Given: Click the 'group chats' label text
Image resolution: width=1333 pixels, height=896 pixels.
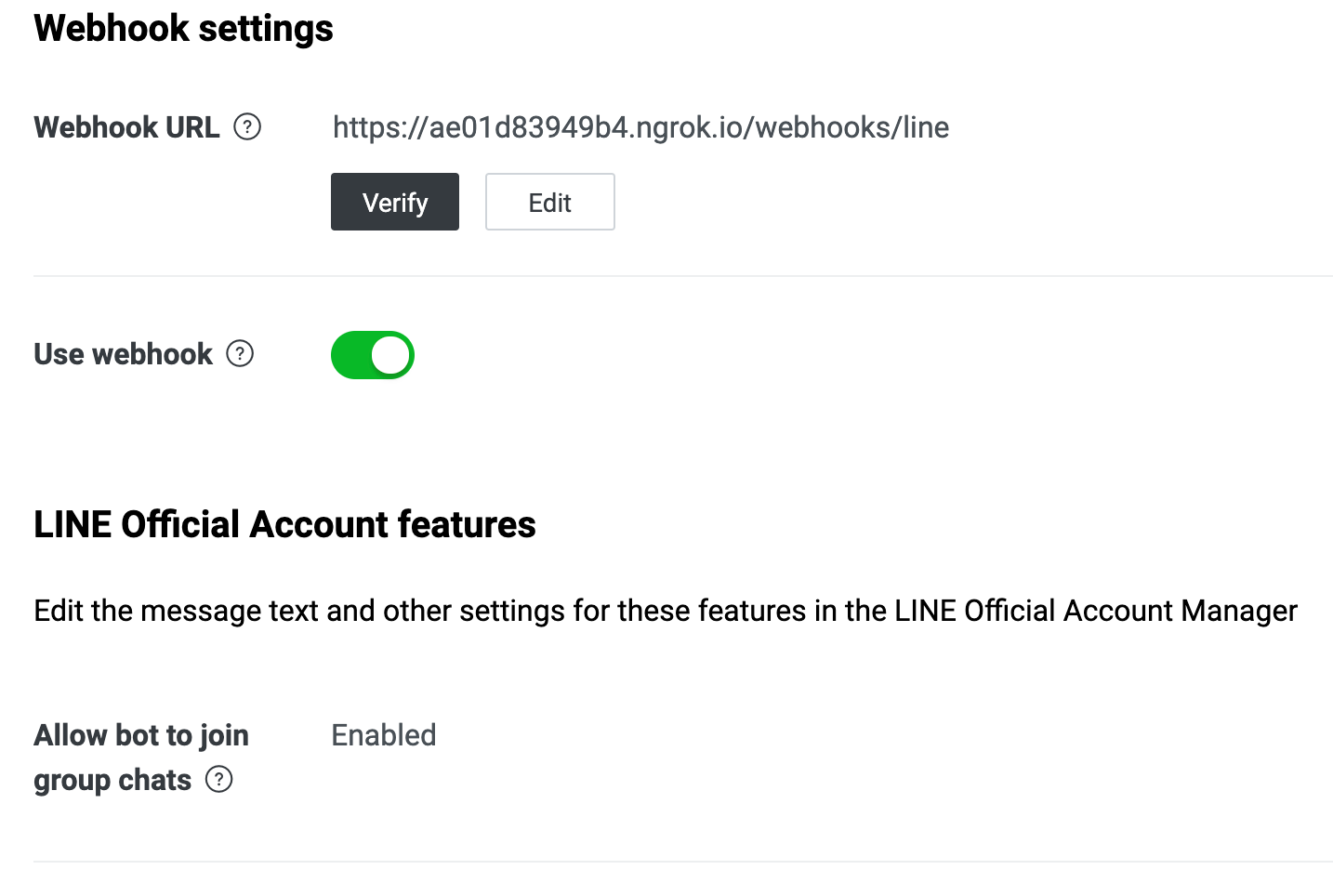Looking at the screenshot, I should (112, 780).
